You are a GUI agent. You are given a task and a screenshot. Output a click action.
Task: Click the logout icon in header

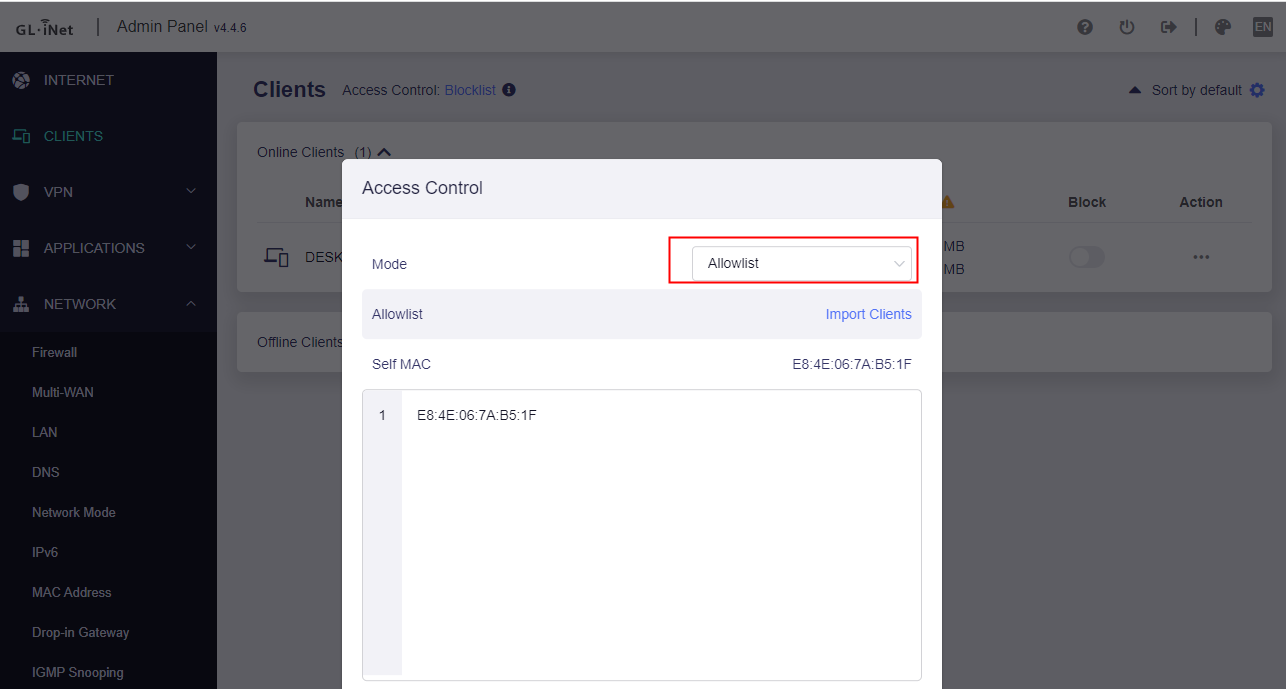pyautogui.click(x=1168, y=27)
